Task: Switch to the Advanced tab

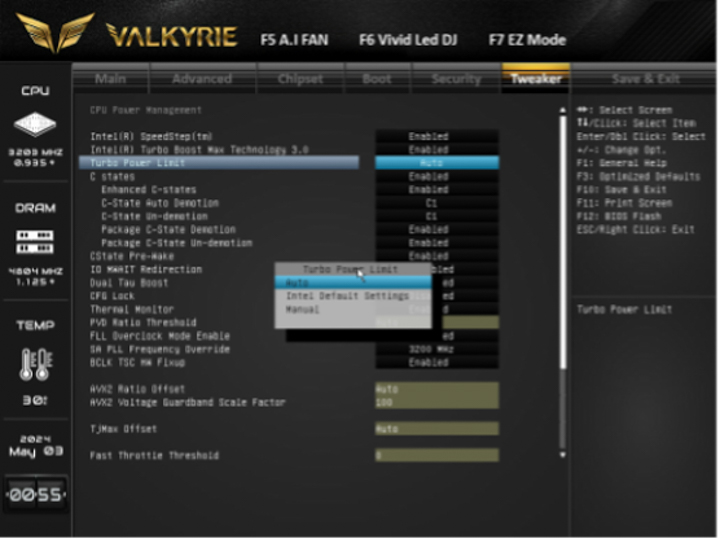Action: click(x=202, y=79)
